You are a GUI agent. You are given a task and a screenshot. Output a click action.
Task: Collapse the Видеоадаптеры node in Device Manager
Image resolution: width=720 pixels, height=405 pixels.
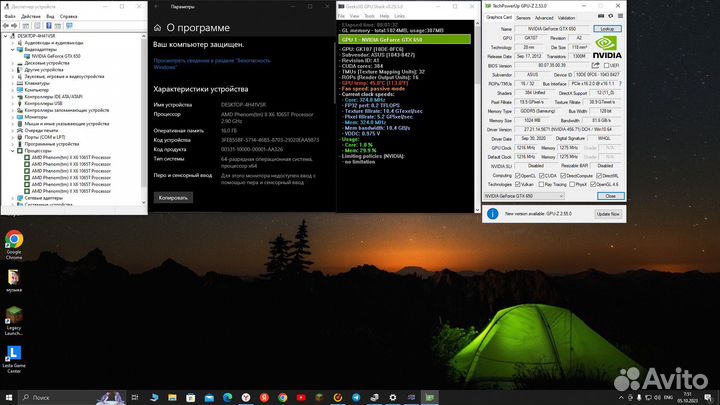[13, 50]
